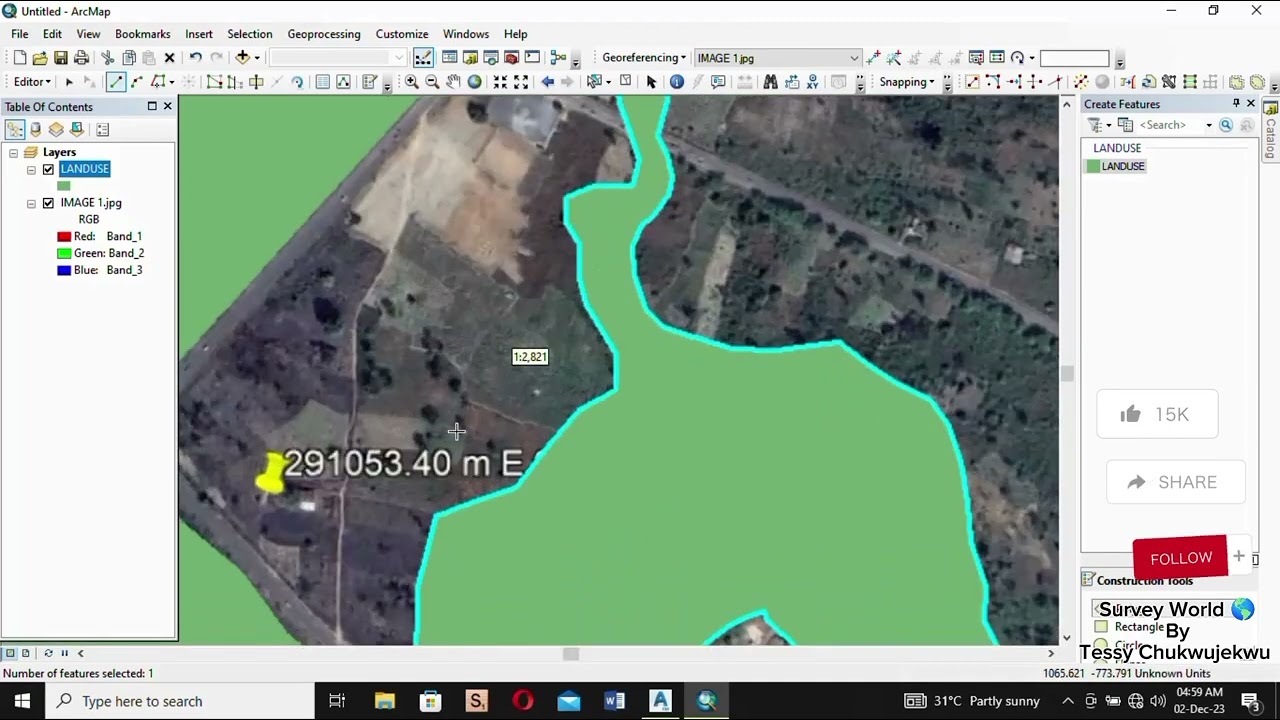The height and width of the screenshot is (720, 1280).
Task: Open the ArcToolbox window icon
Action: pyautogui.click(x=511, y=58)
